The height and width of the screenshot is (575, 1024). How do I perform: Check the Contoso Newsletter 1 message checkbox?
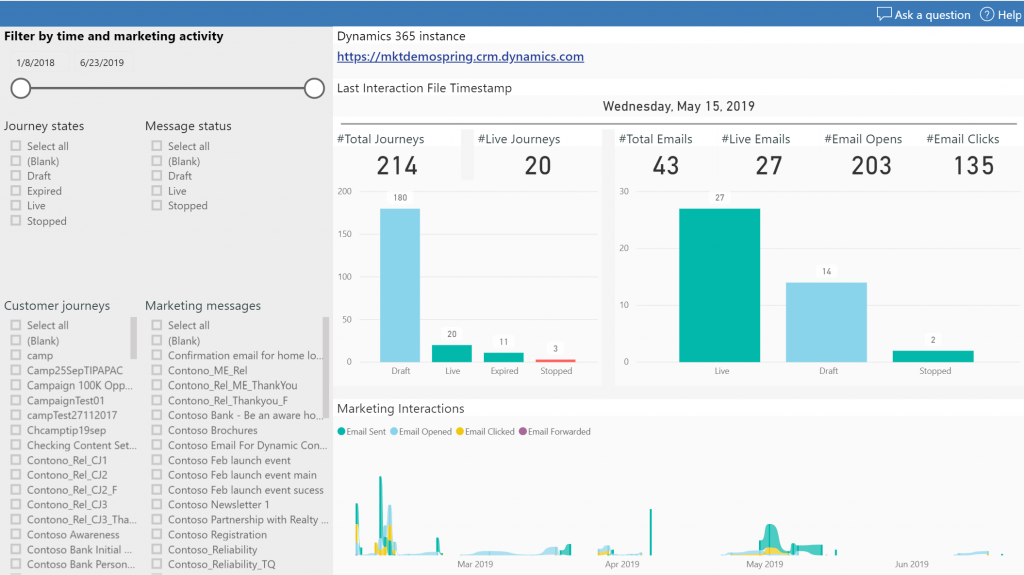(157, 504)
